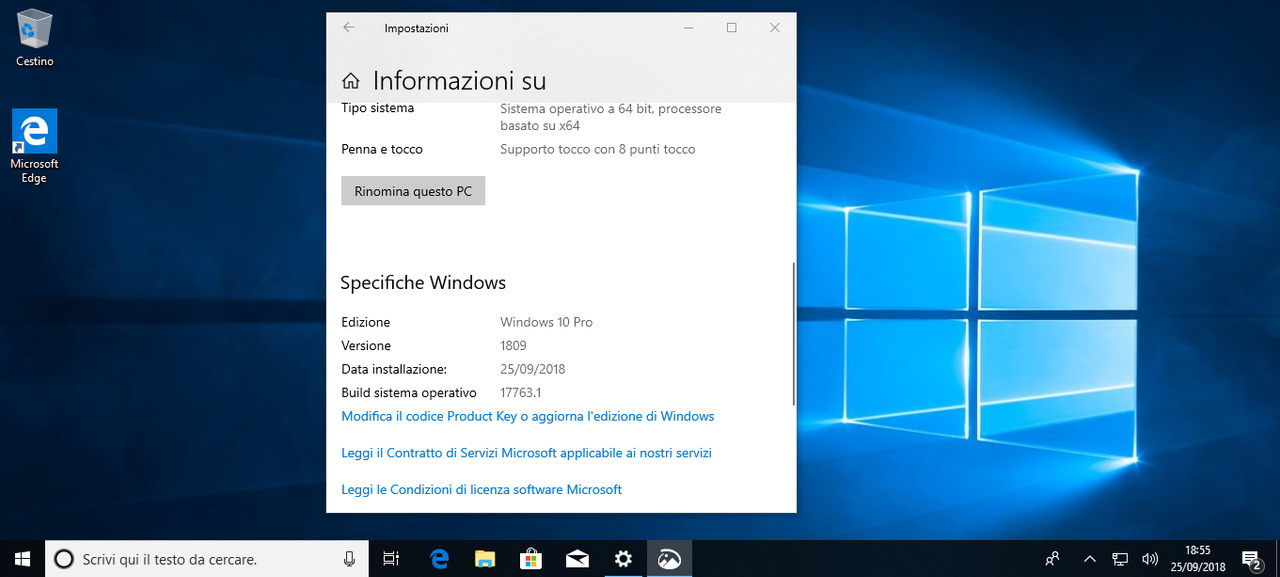Select the build value '17763.1'
The height and width of the screenshot is (577, 1280).
point(520,393)
